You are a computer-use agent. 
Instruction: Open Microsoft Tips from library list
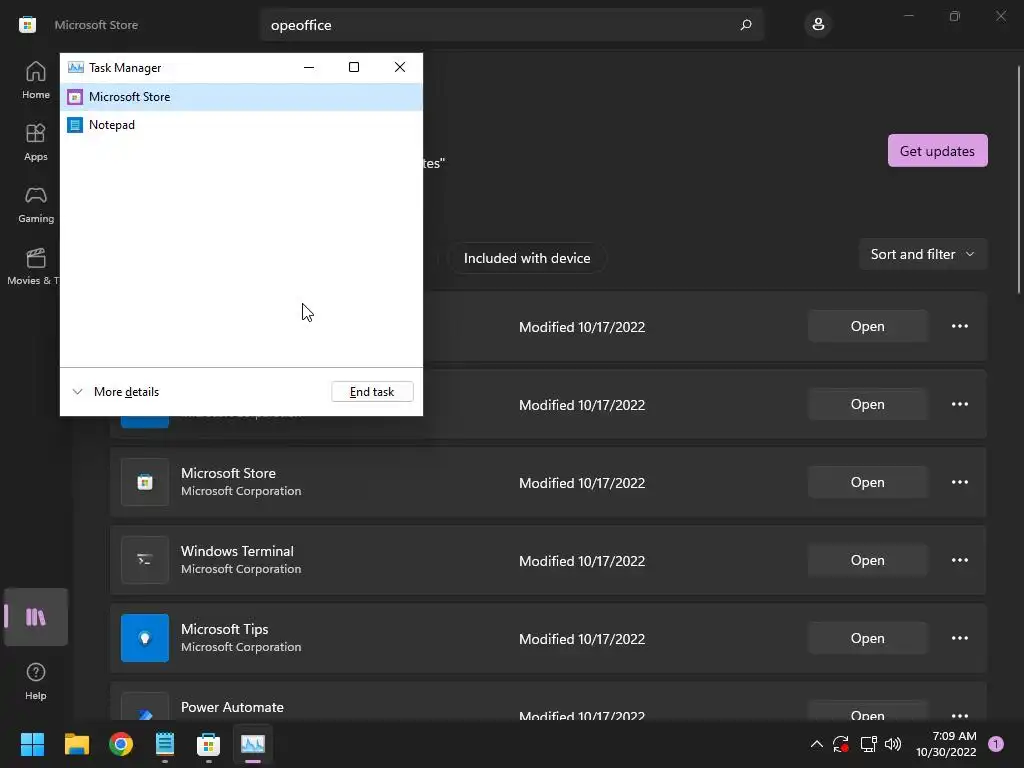pos(867,638)
